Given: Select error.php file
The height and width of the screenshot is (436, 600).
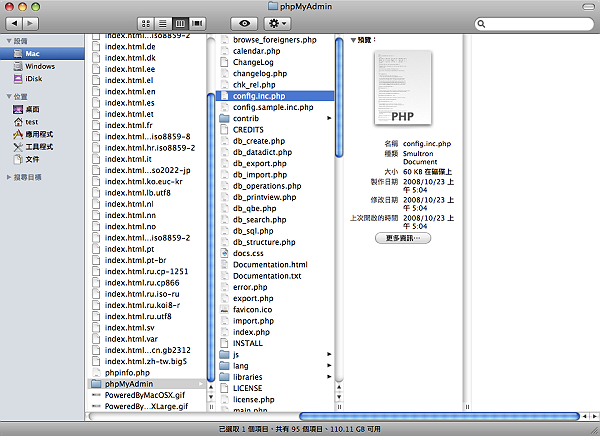Looking at the screenshot, I should [x=275, y=287].
